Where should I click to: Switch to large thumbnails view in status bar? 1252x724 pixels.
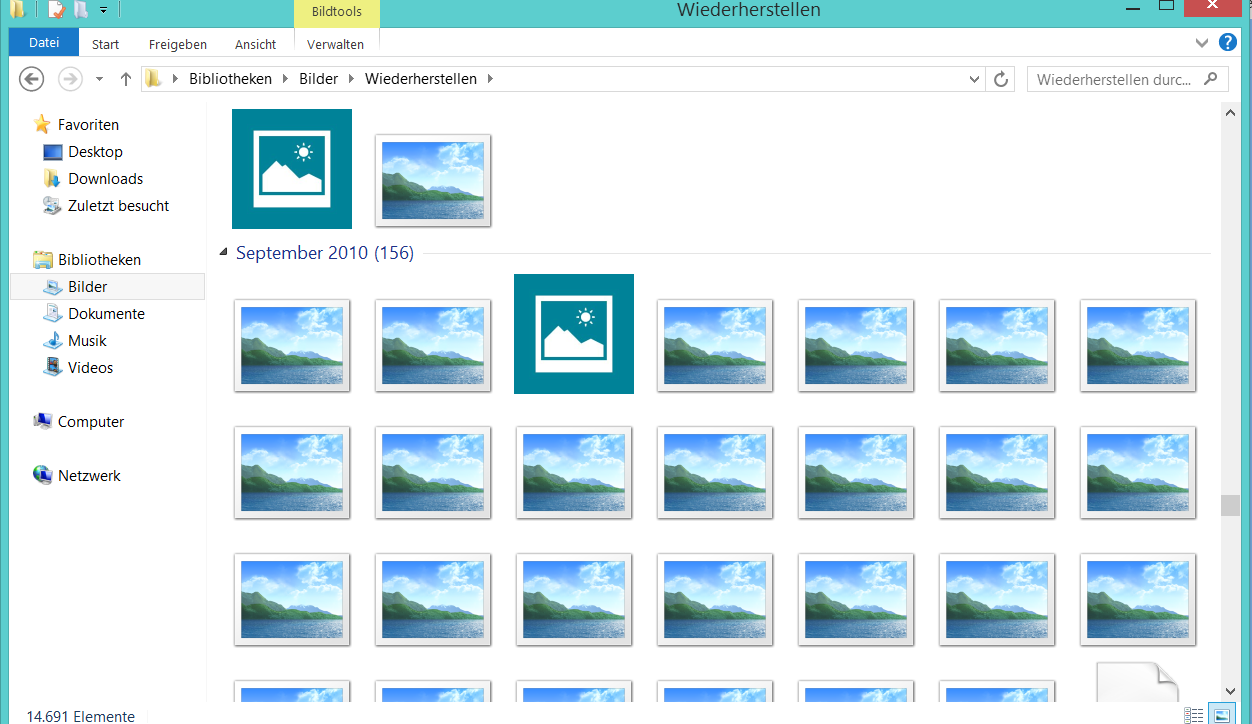pos(1221,715)
